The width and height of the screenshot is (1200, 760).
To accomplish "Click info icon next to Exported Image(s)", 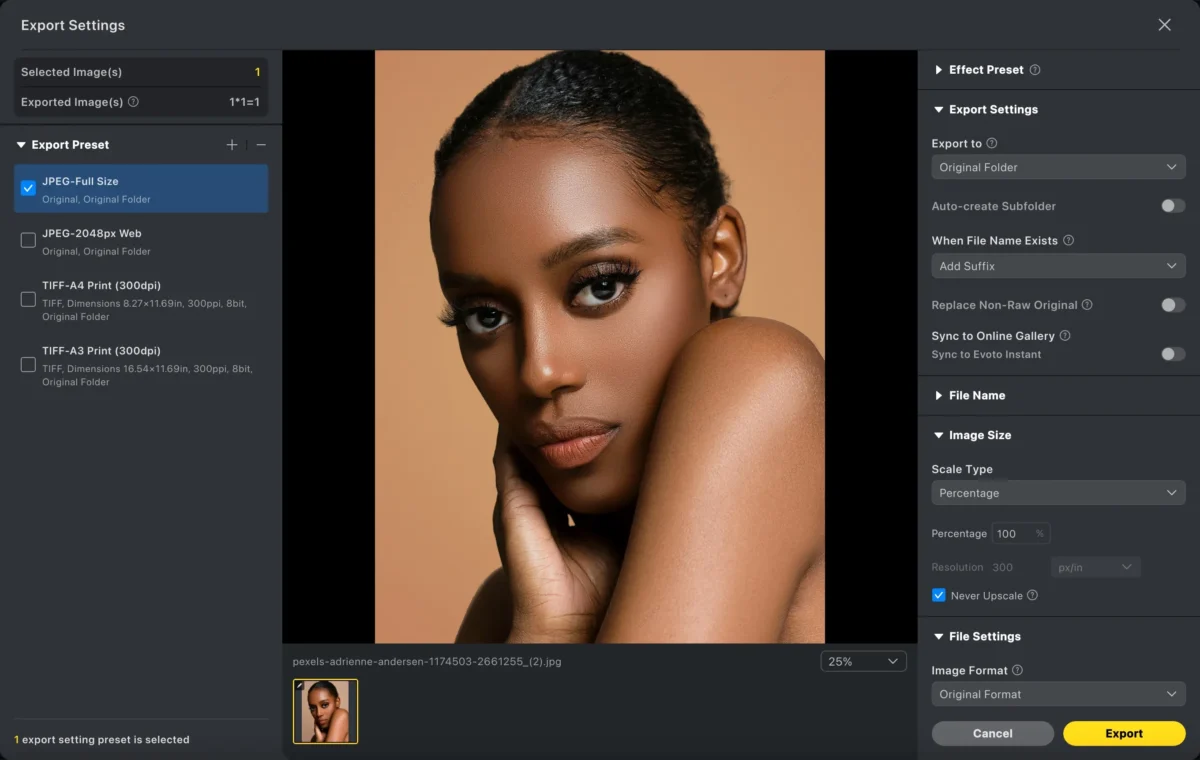I will (134, 102).
